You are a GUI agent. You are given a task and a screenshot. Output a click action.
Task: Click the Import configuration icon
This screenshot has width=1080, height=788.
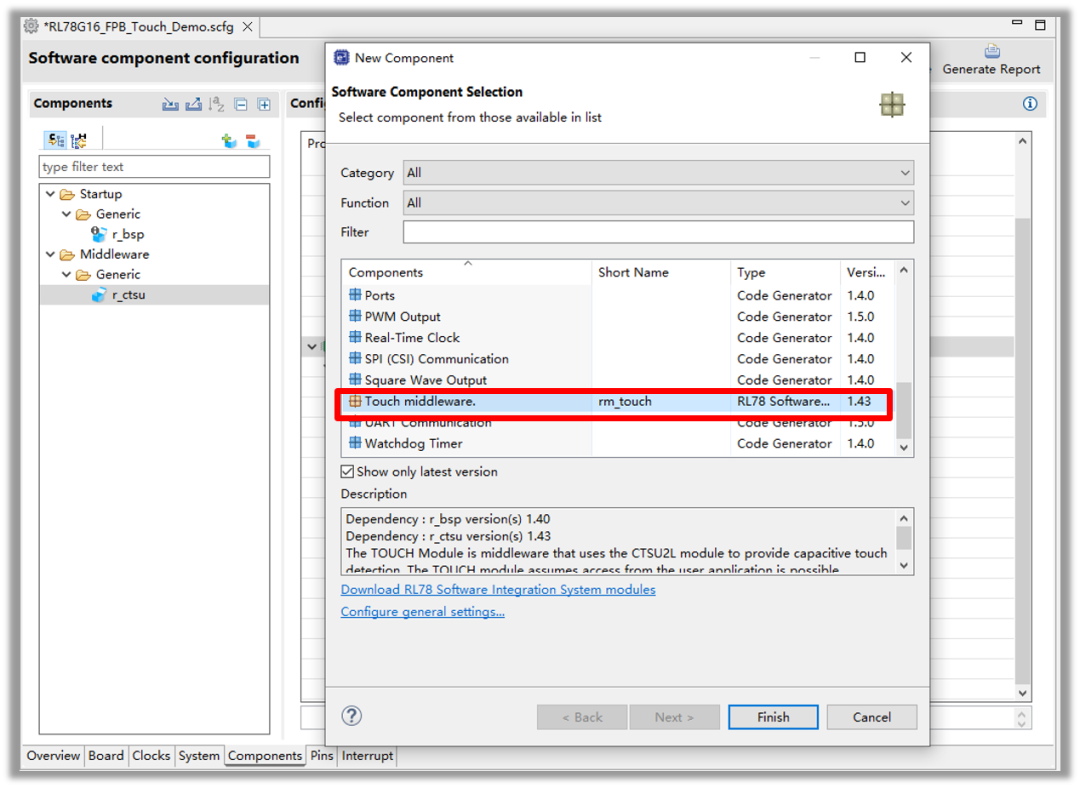(x=170, y=104)
